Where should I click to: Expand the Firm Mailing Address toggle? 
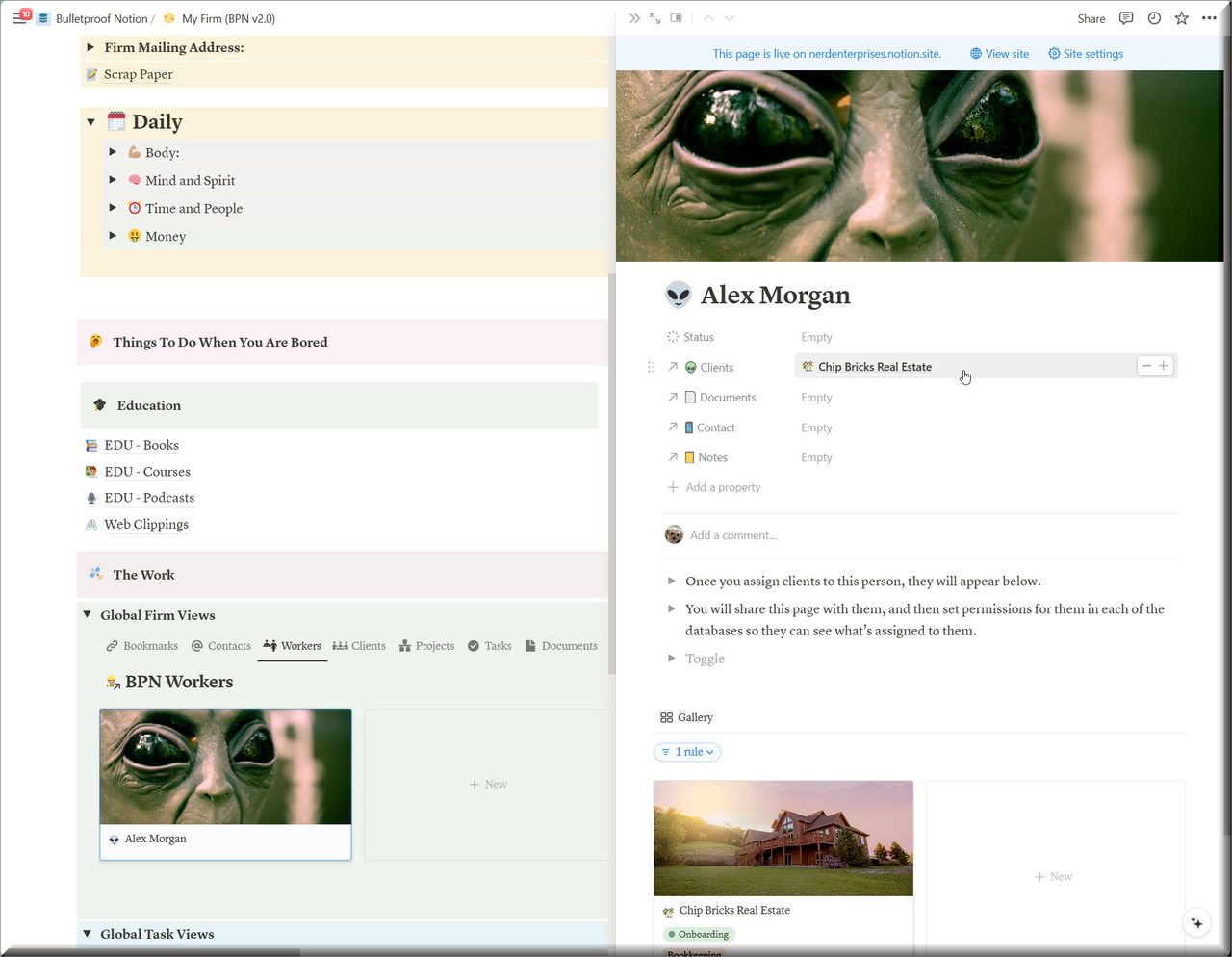coord(90,47)
